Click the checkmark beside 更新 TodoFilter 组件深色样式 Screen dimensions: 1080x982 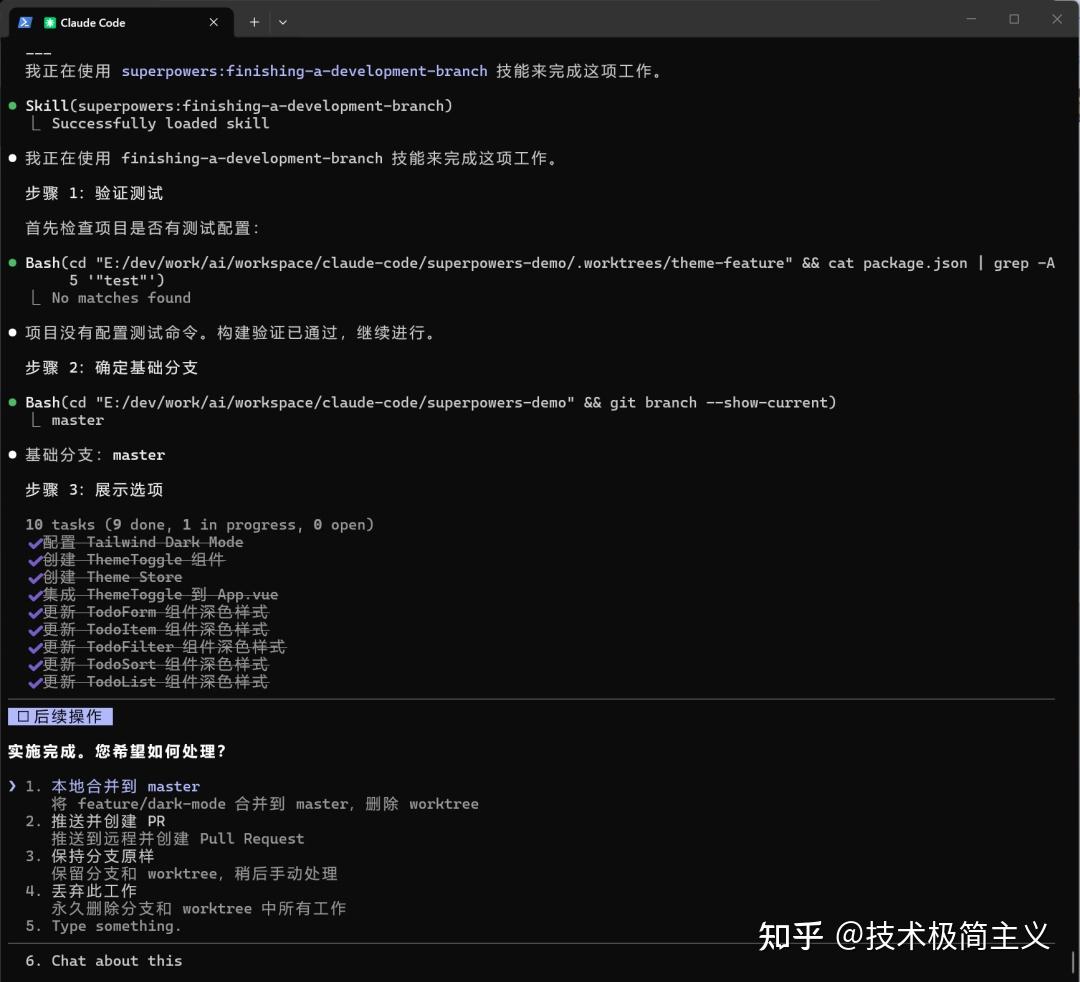coord(34,647)
